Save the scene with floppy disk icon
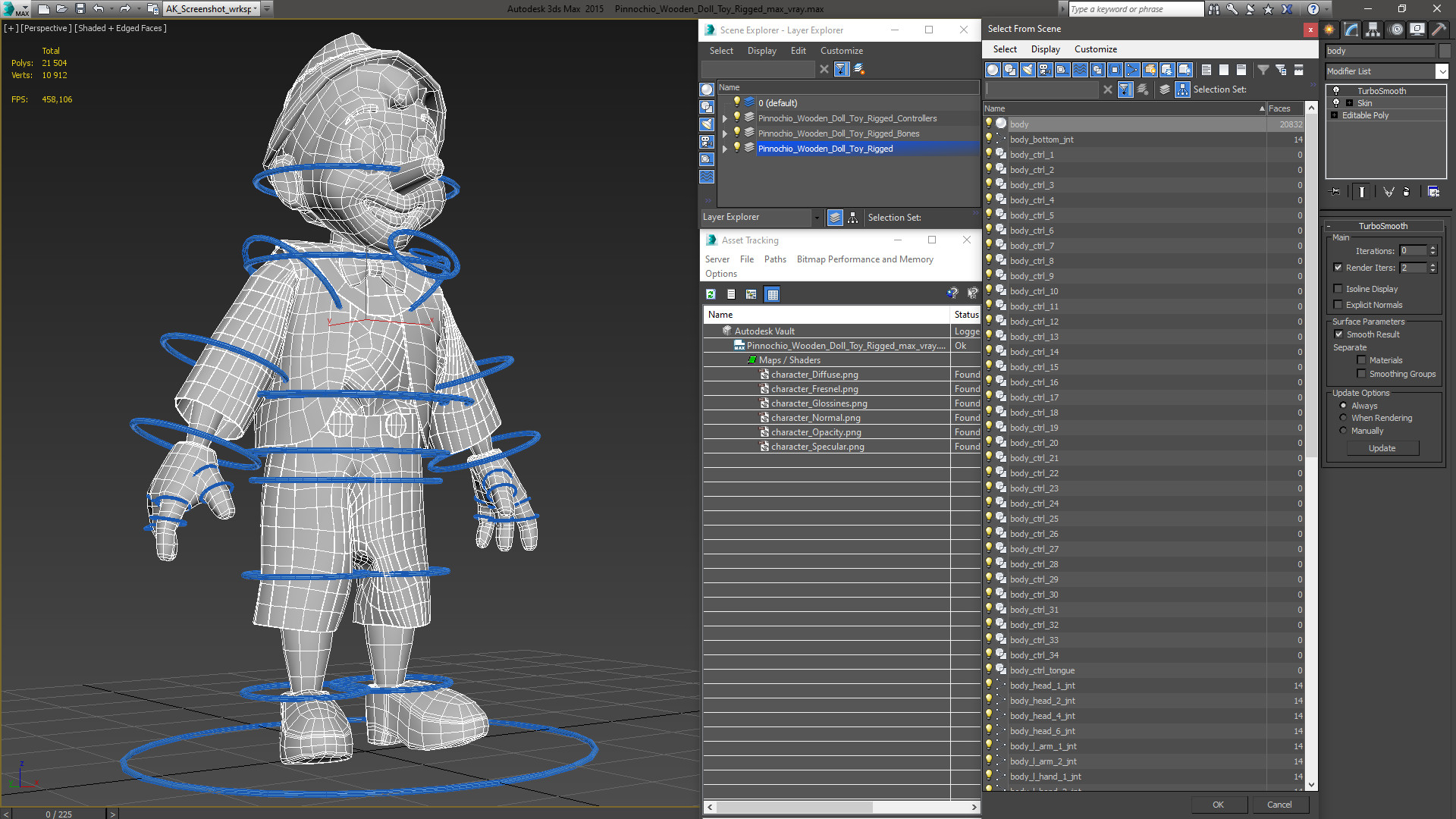This screenshot has height=819, width=1456. [80, 9]
